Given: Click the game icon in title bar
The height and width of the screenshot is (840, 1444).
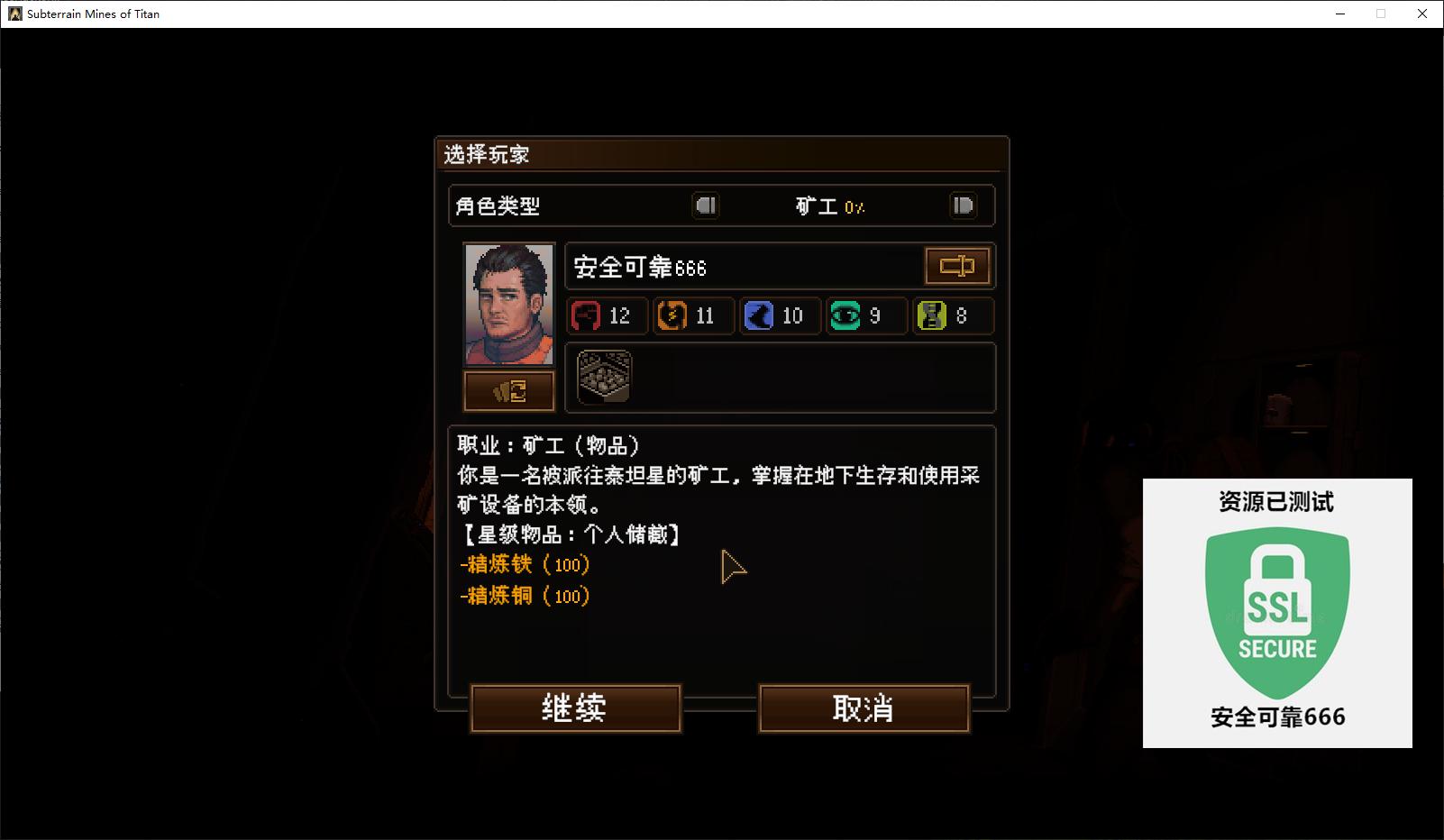Looking at the screenshot, I should pyautogui.click(x=14, y=14).
